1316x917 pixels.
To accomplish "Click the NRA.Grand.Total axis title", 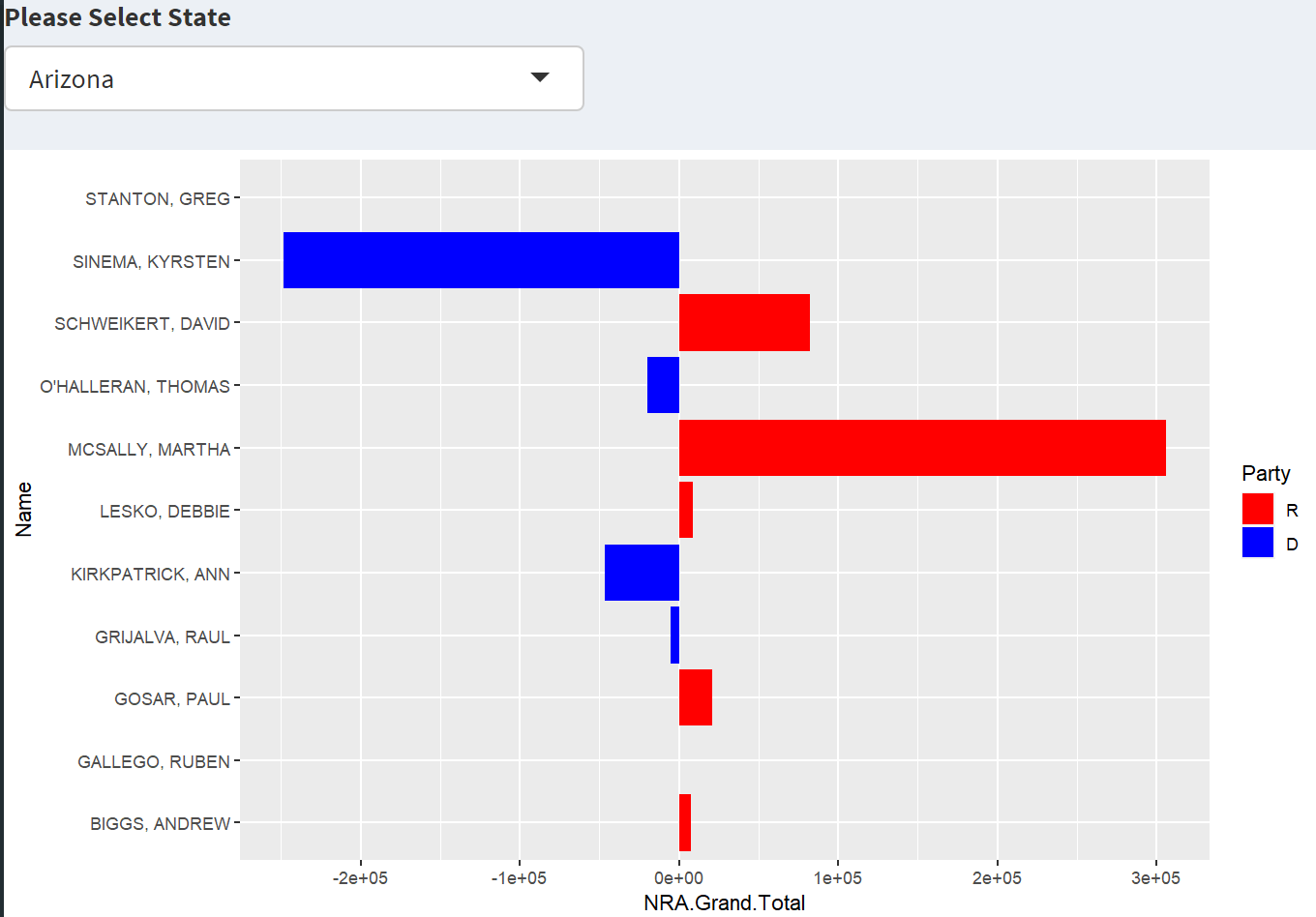I will click(x=724, y=902).
